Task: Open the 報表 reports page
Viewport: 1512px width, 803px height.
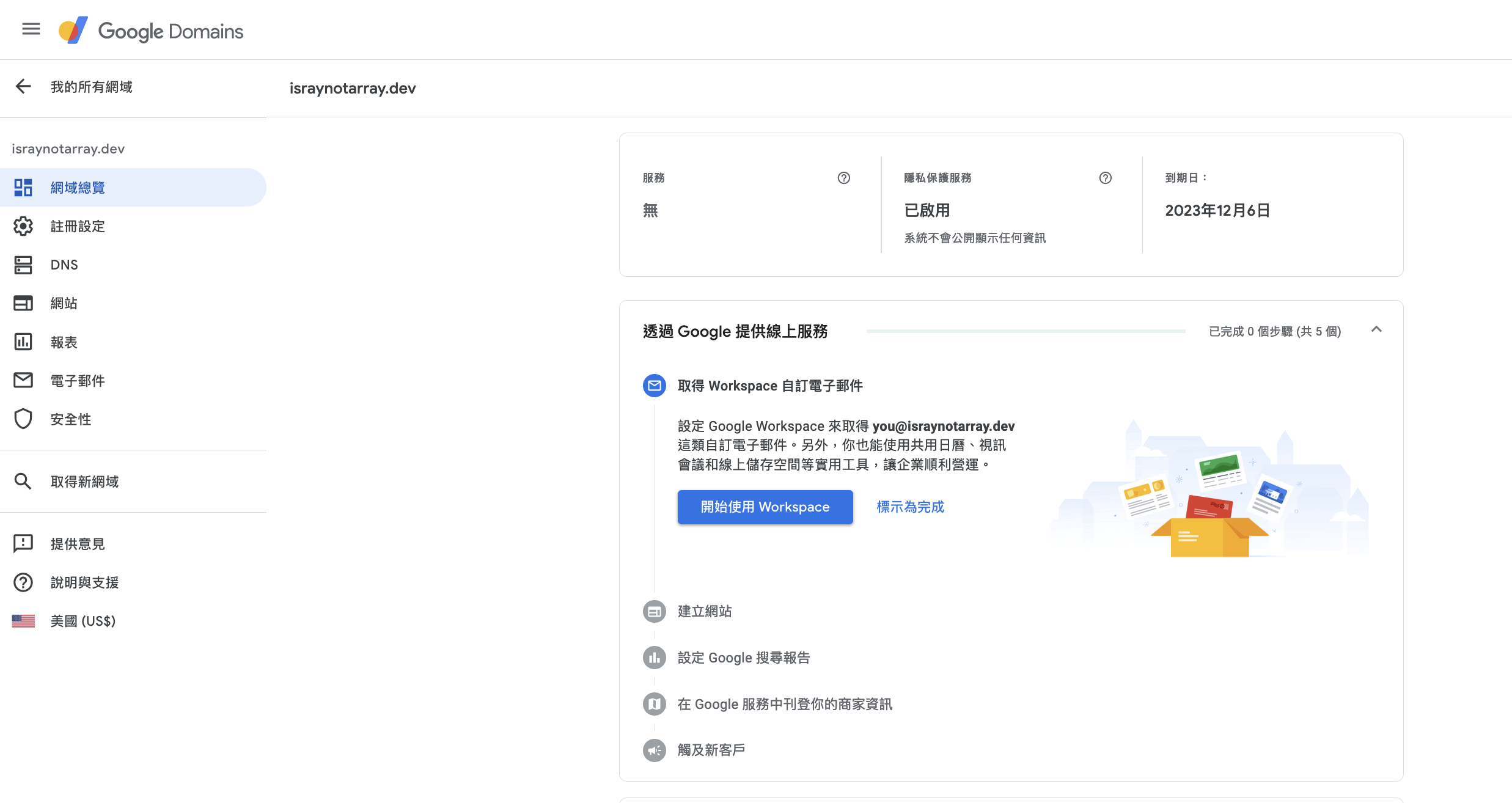Action: 64,342
